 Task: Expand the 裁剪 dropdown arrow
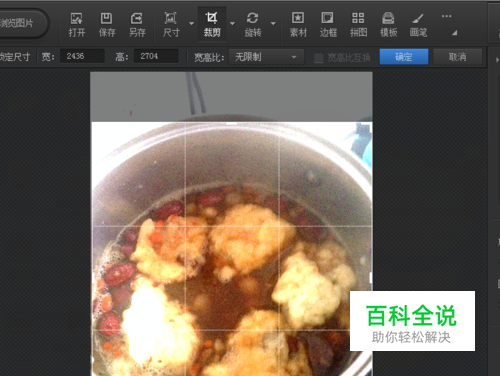(232, 24)
